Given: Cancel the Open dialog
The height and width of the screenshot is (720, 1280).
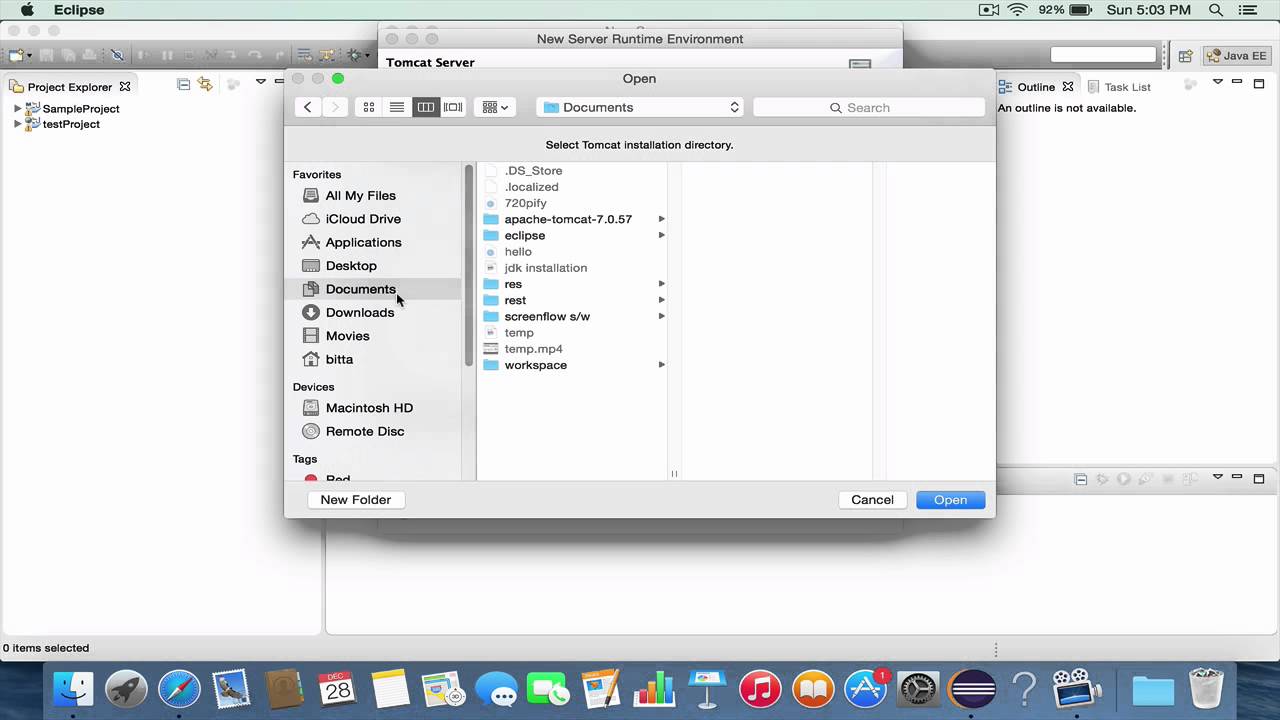Looking at the screenshot, I should tap(872, 500).
